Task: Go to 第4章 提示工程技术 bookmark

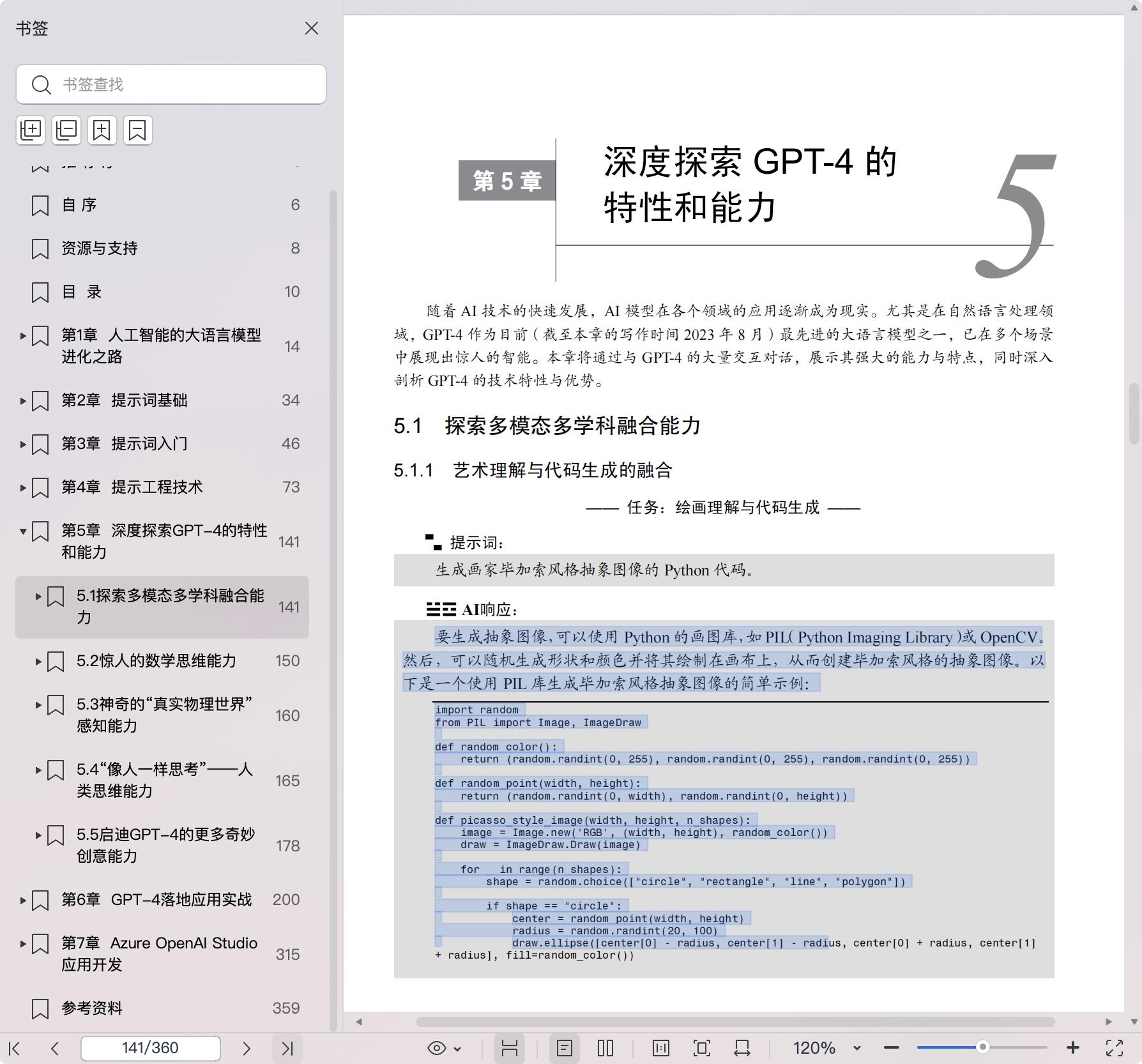Action: point(132,487)
